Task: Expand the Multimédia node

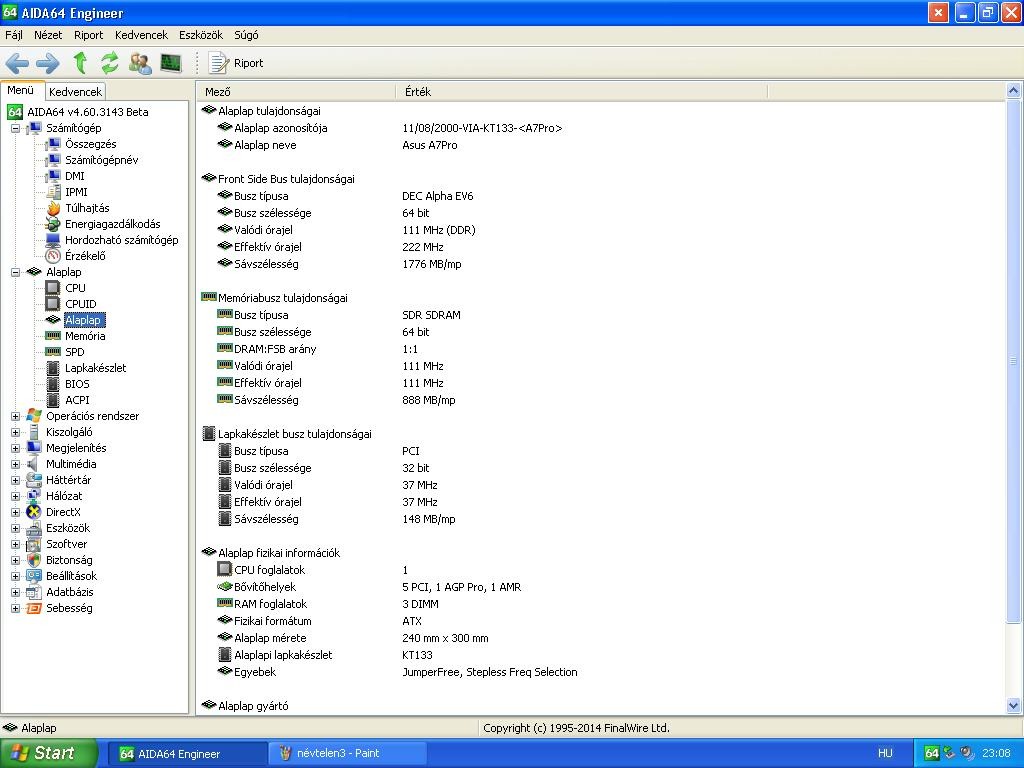Action: 15,464
